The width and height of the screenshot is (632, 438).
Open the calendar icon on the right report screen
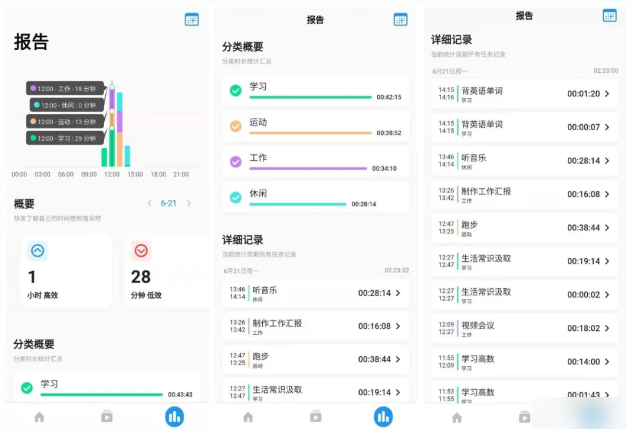click(x=609, y=16)
